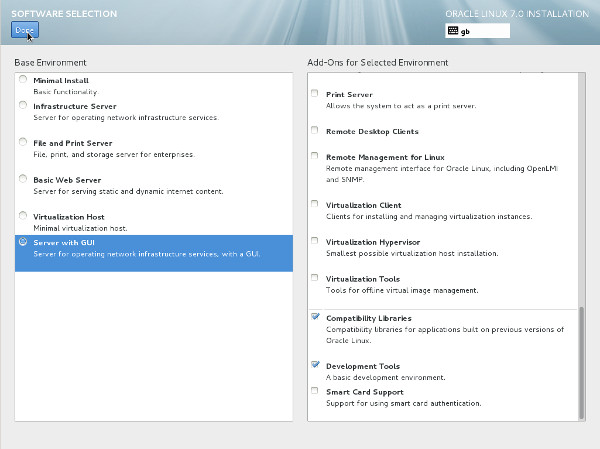Check the Virtualization Client add-on

[x=315, y=204]
